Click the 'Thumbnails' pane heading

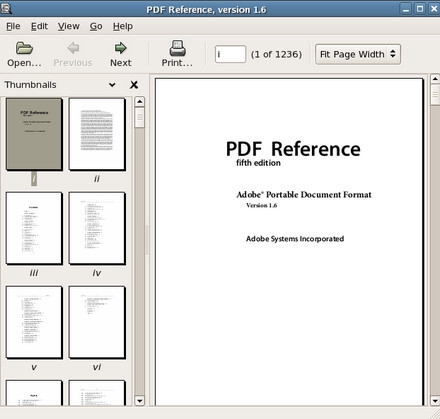[30, 85]
